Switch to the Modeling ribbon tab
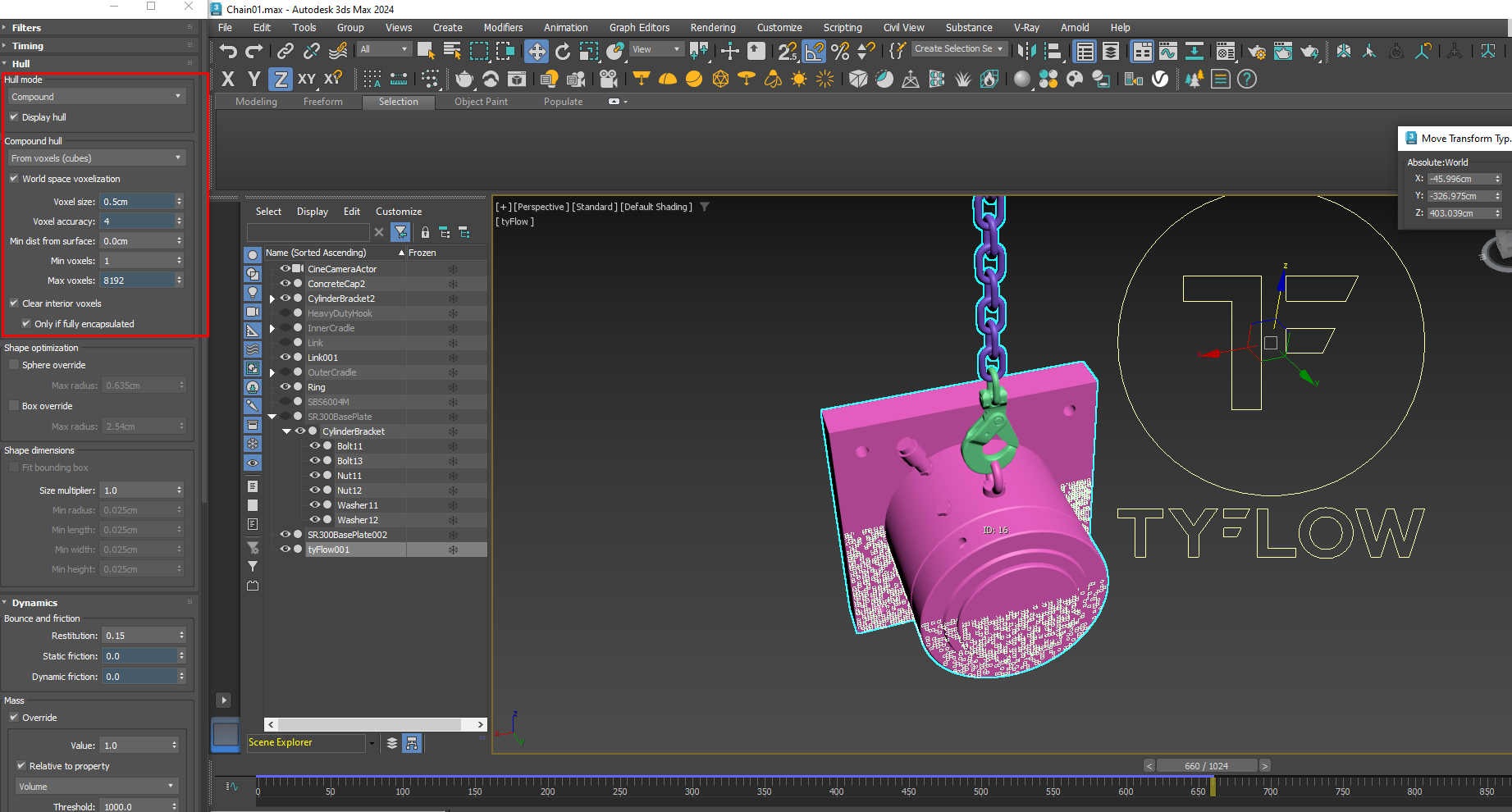Viewport: 1512px width, 812px height. tap(256, 102)
